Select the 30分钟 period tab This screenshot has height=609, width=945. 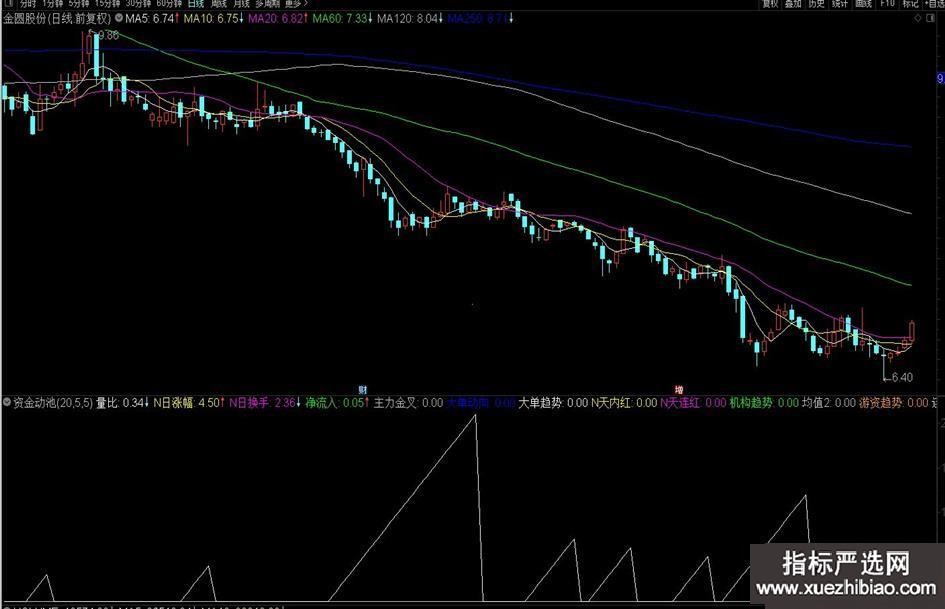(138, 3)
